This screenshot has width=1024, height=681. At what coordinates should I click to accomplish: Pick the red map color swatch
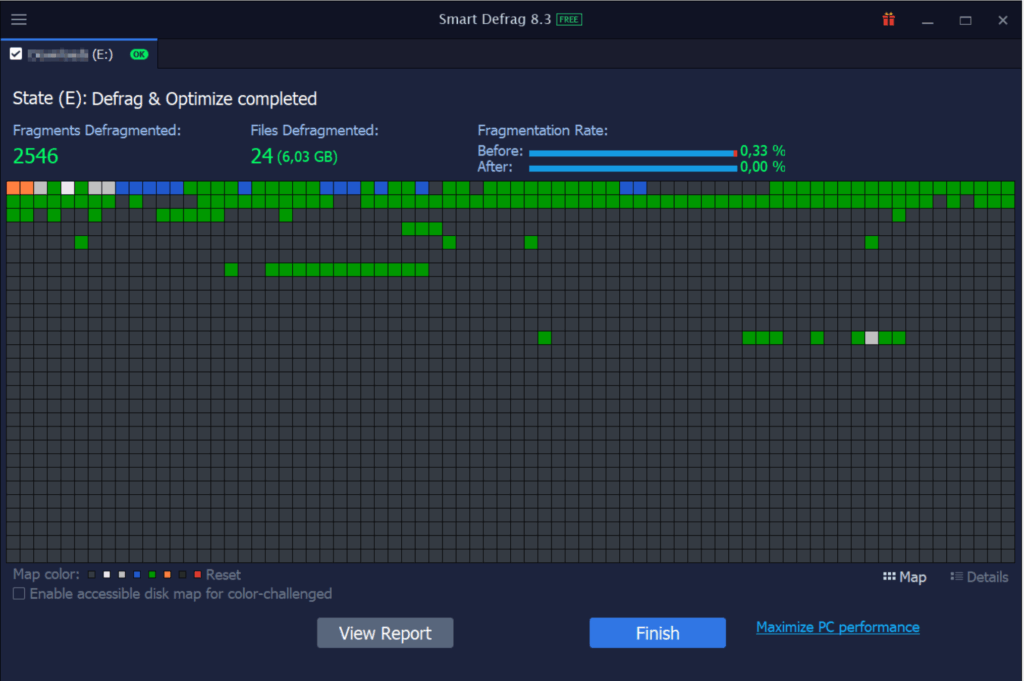[x=197, y=575]
